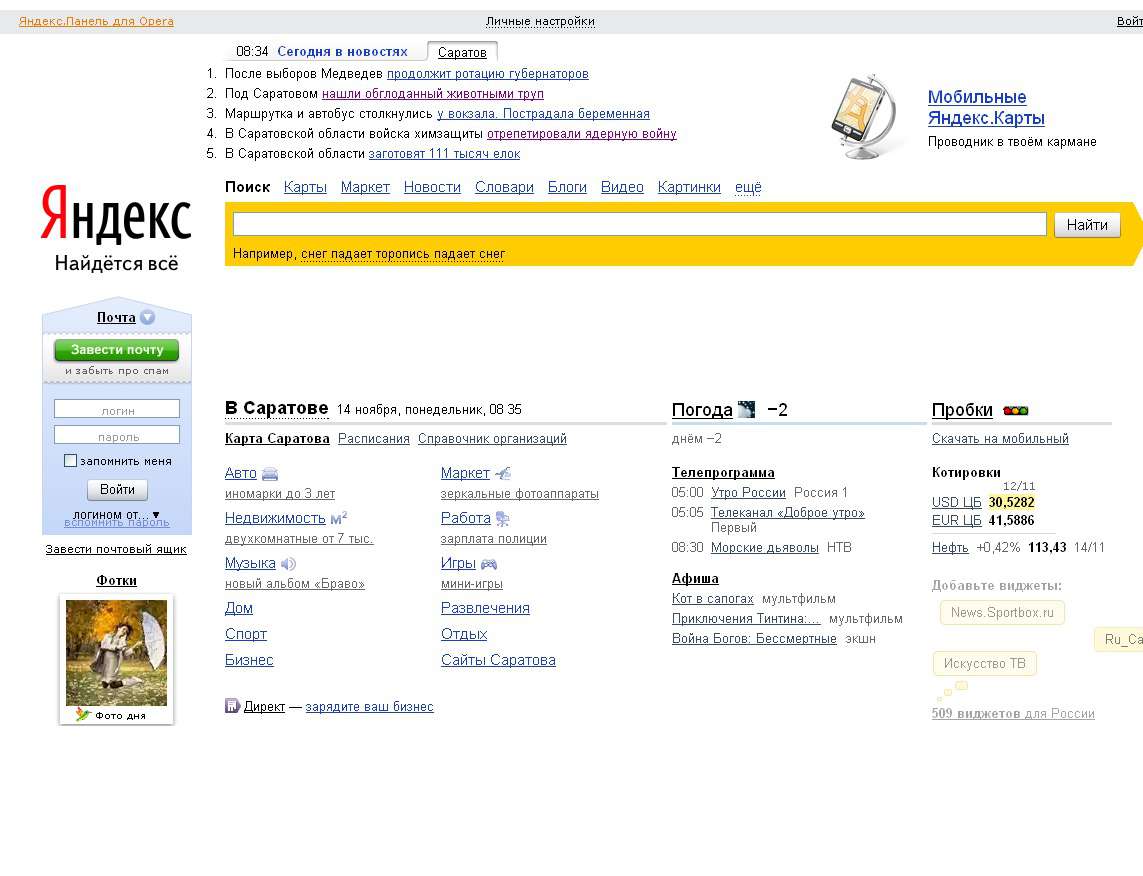
Task: Click the gamepad icon beside Игры
Action: point(488,564)
